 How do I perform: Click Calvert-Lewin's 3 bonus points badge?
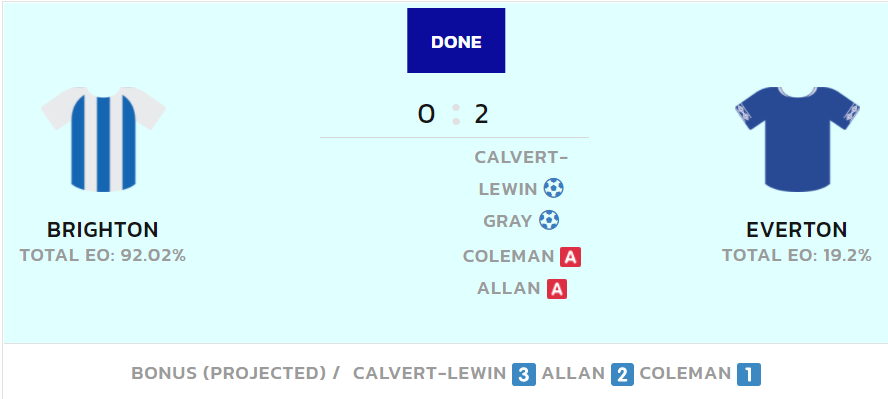tap(524, 375)
